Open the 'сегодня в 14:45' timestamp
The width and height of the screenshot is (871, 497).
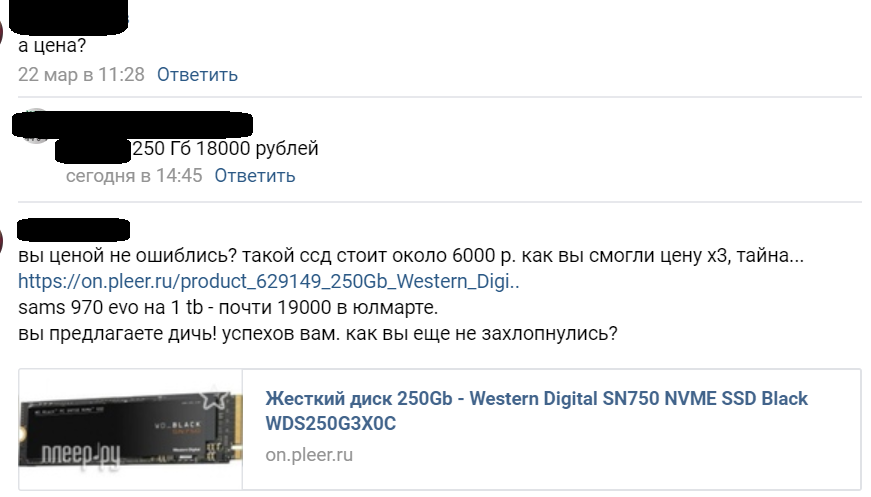tap(134, 175)
